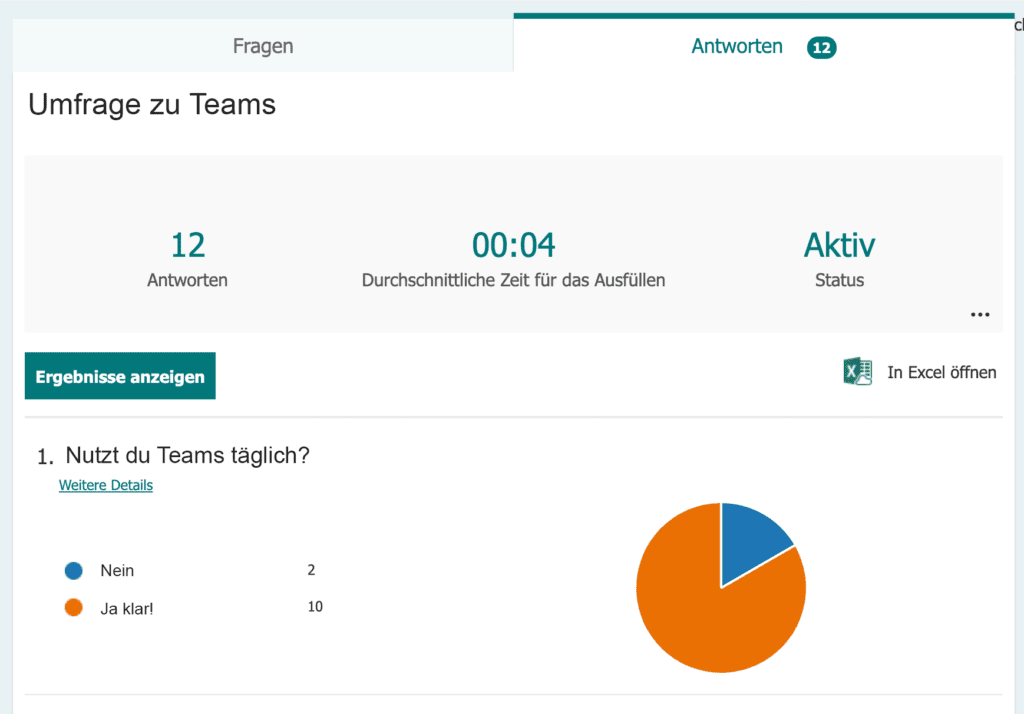1024x714 pixels.
Task: Open the Weitere Details link
Action: (106, 485)
